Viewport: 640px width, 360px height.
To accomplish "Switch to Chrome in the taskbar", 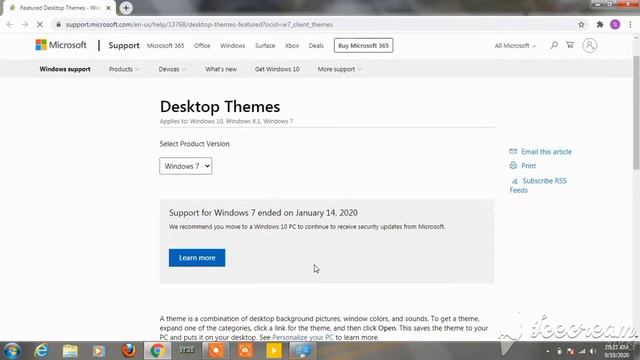I will pyautogui.click(x=158, y=351).
